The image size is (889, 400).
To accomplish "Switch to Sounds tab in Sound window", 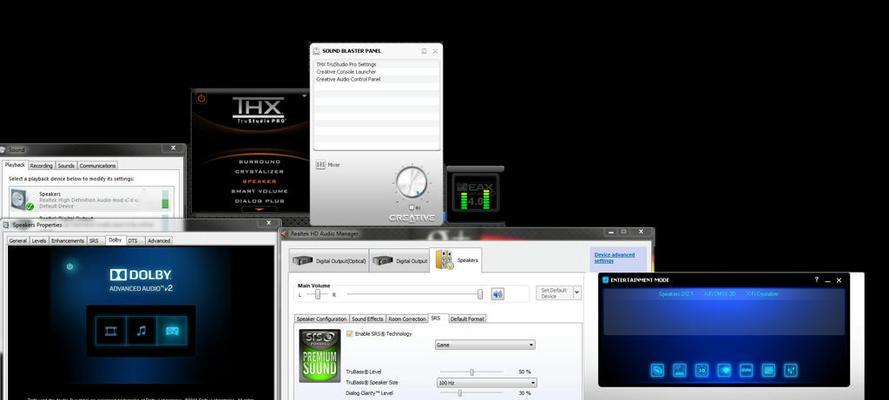I will tap(66, 166).
